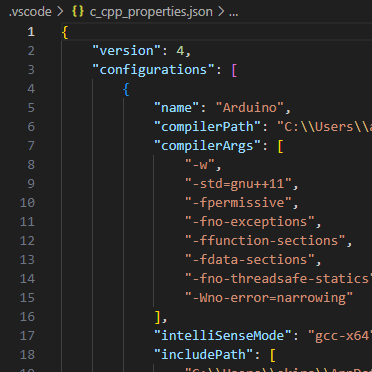The image size is (372, 372).
Task: Click line number 16 in gutter
Action: [x=27, y=316]
